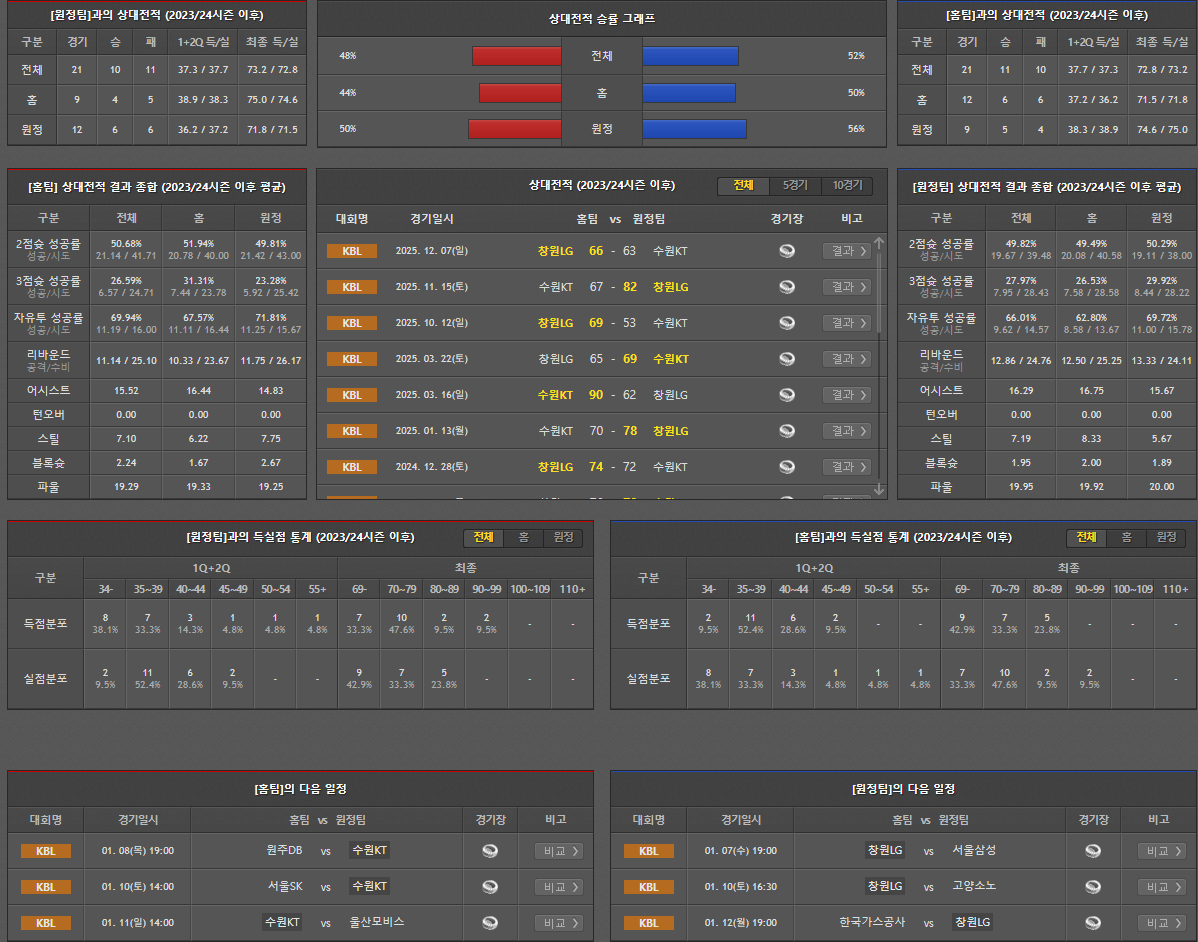The width and height of the screenshot is (1198, 942).
Task: Click the down arrow of the 상대전적 scrollbar
Action: coord(879,489)
